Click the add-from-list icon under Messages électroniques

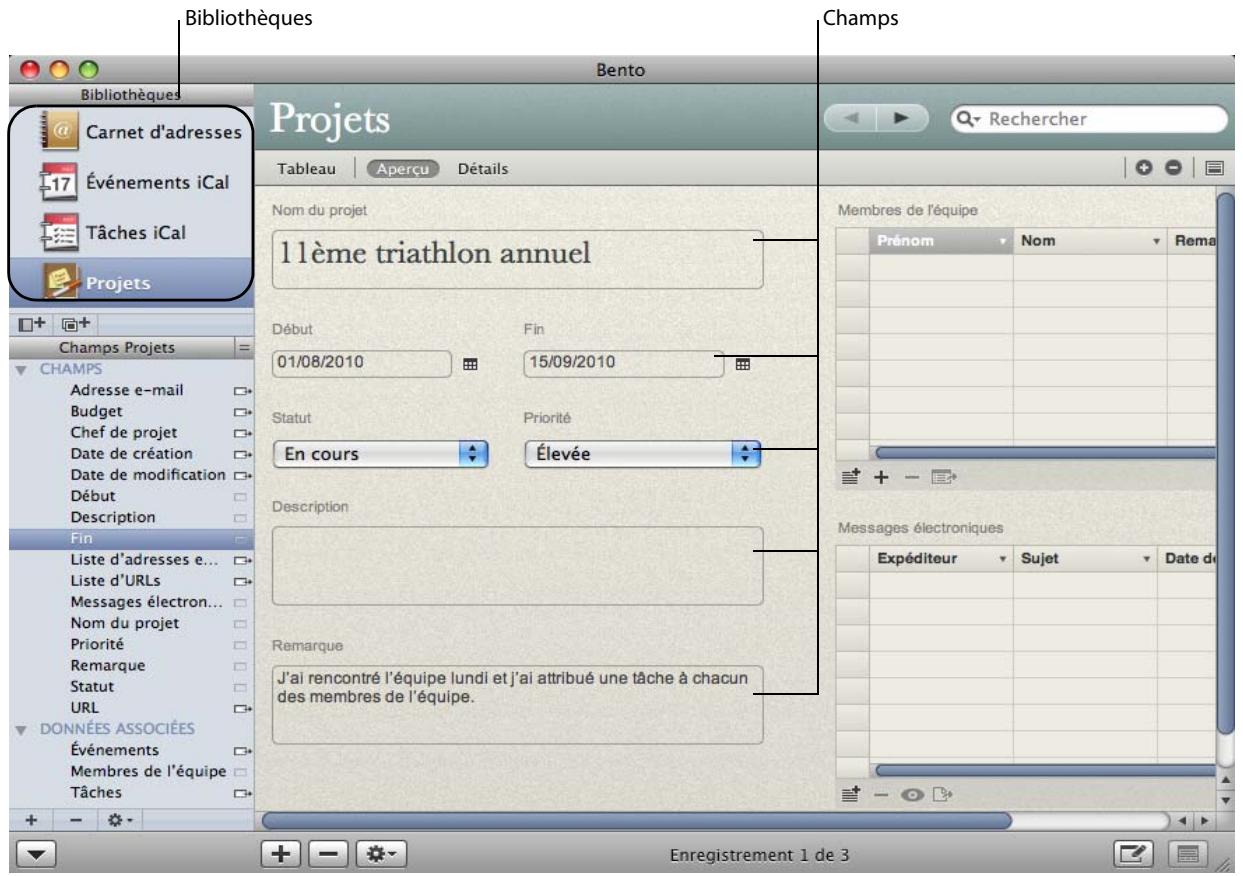[852, 794]
